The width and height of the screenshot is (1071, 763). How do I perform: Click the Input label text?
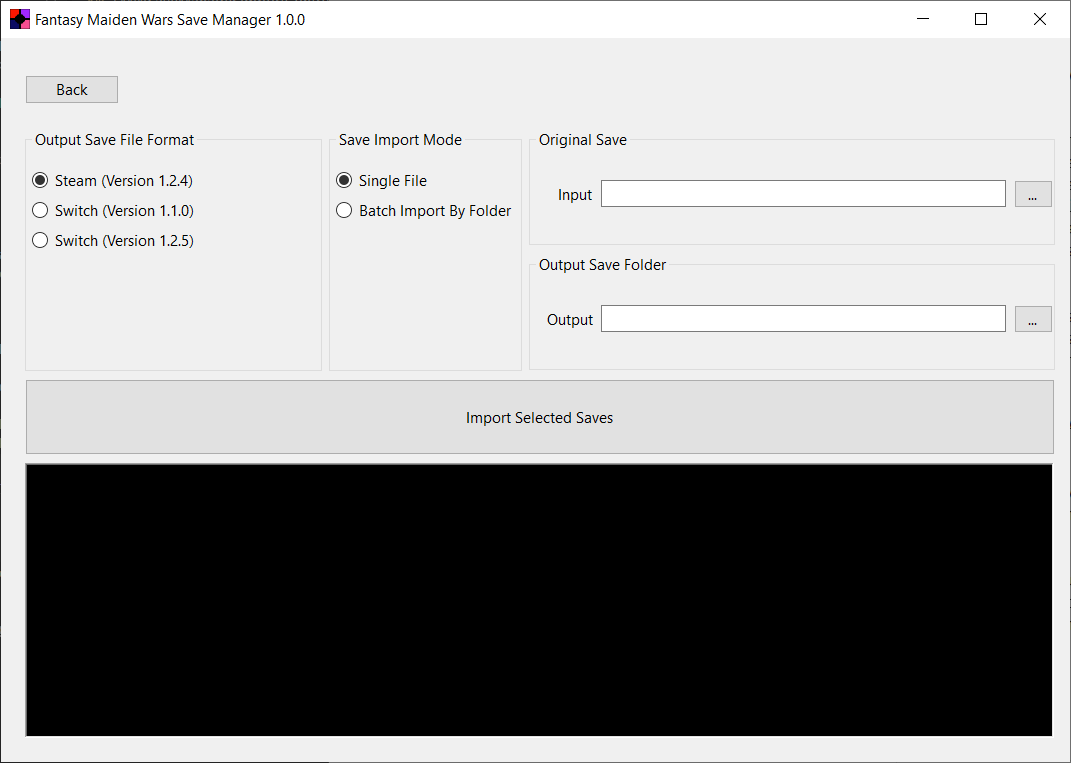[575, 195]
